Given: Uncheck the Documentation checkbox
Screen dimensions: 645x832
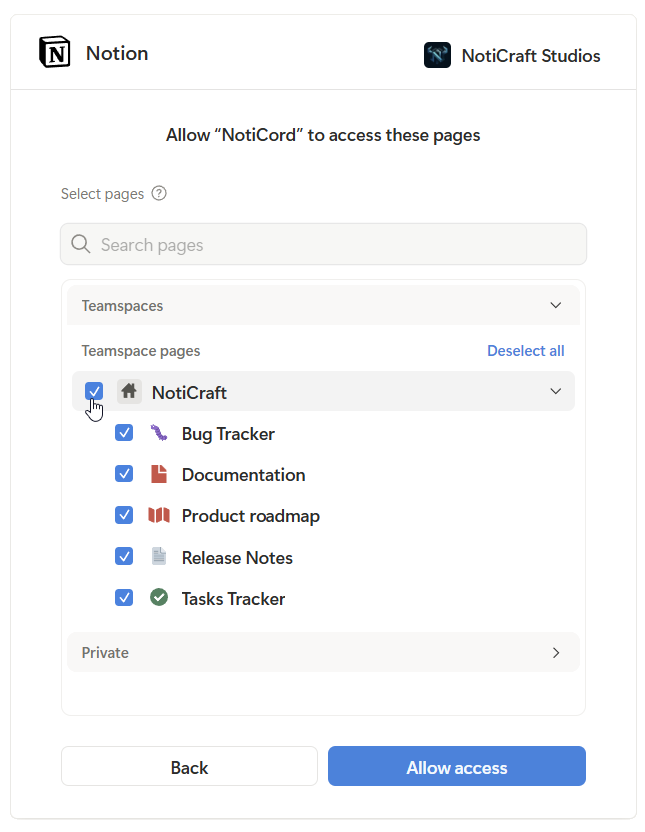Looking at the screenshot, I should click(x=124, y=474).
